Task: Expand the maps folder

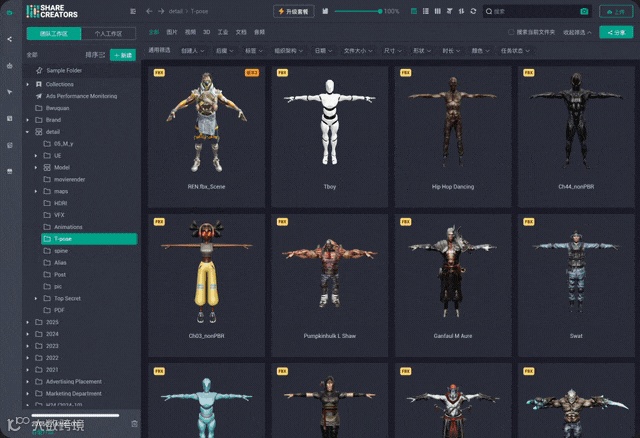Action: coord(36,191)
